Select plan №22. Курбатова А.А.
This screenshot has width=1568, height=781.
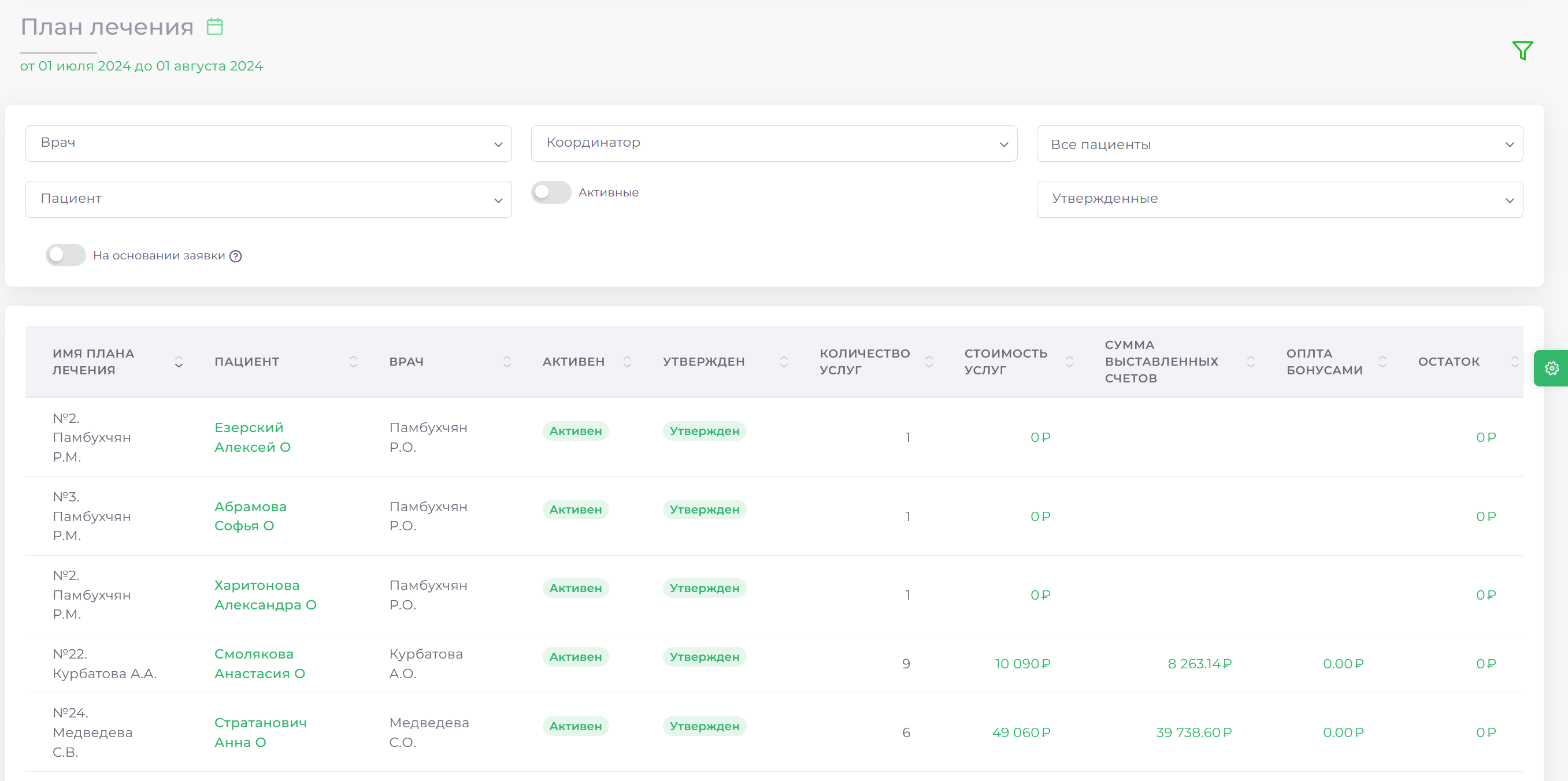(x=105, y=664)
